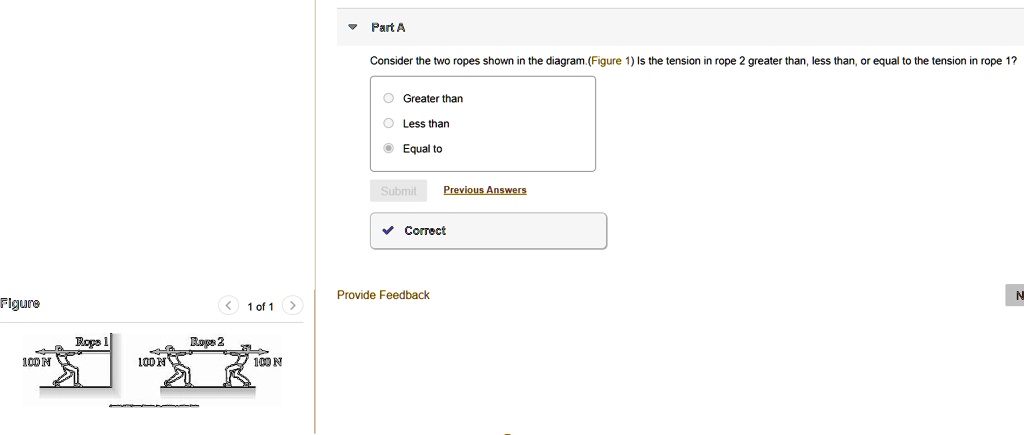Click the word "Correct" in the result box
Viewport: 1024px width, 435px height.
click(425, 231)
